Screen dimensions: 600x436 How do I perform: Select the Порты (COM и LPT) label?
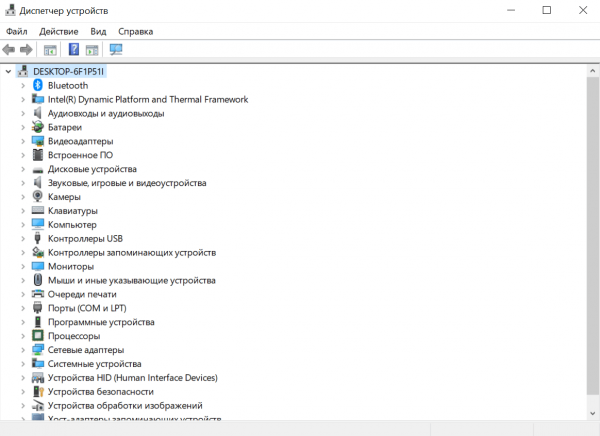87,308
